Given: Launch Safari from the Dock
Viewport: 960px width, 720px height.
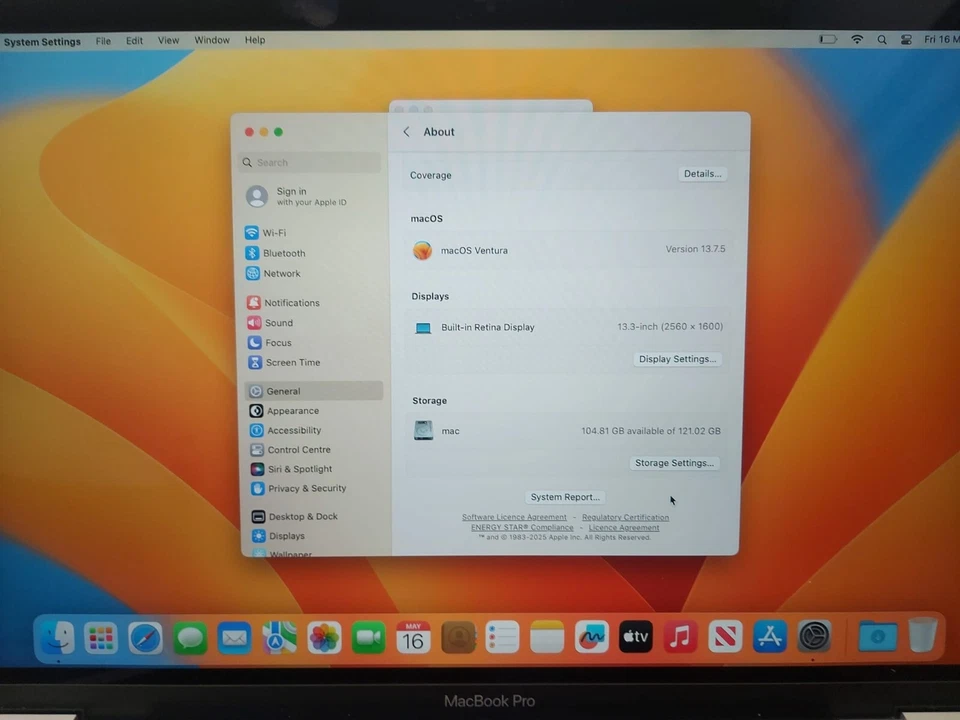Looking at the screenshot, I should [146, 638].
